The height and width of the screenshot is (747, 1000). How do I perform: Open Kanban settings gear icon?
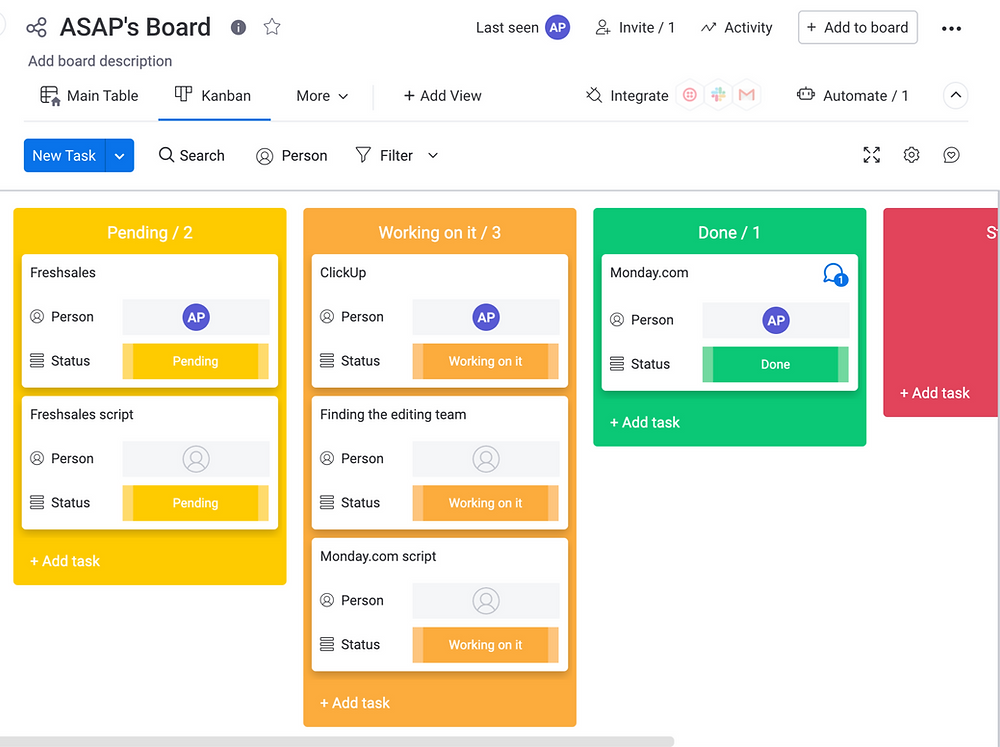click(911, 155)
